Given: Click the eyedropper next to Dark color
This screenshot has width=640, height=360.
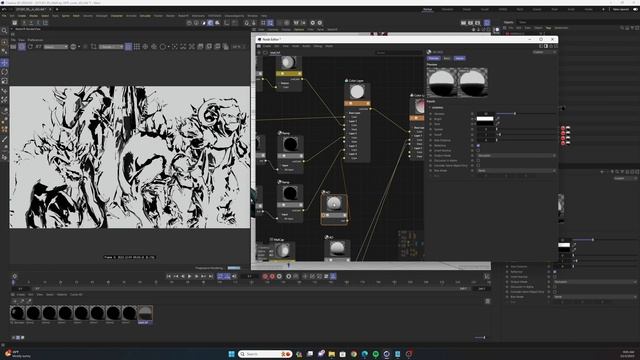Looking at the screenshot, I should [498, 124].
